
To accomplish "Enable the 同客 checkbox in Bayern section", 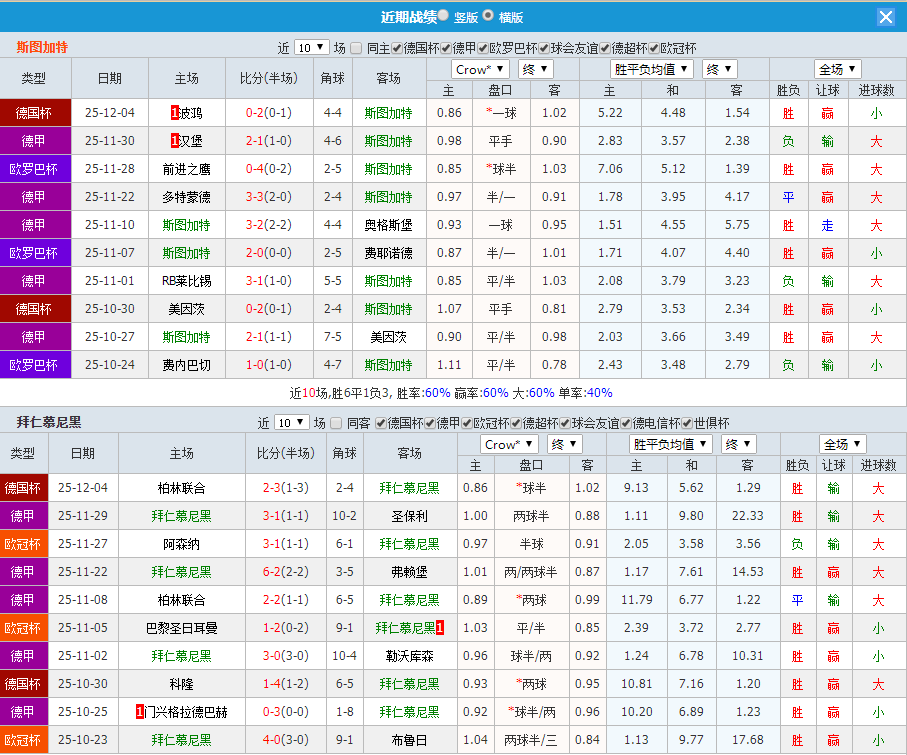I will [338, 422].
